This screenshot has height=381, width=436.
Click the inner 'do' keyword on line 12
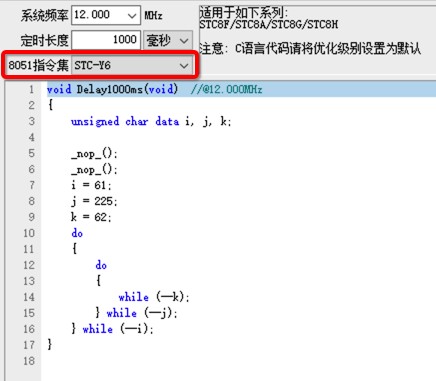pos(101,265)
